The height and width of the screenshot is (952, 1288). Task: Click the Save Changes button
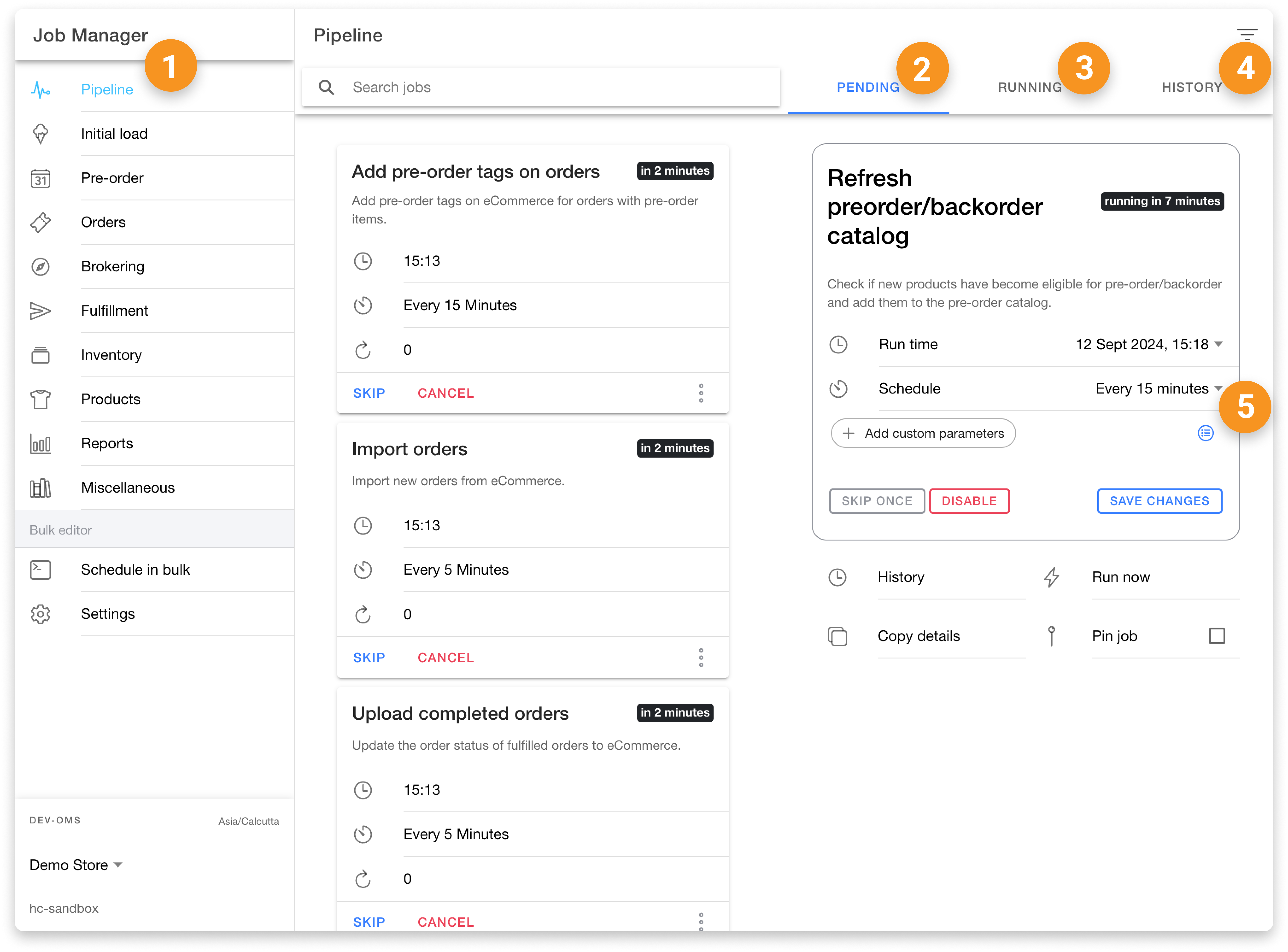tap(1159, 501)
